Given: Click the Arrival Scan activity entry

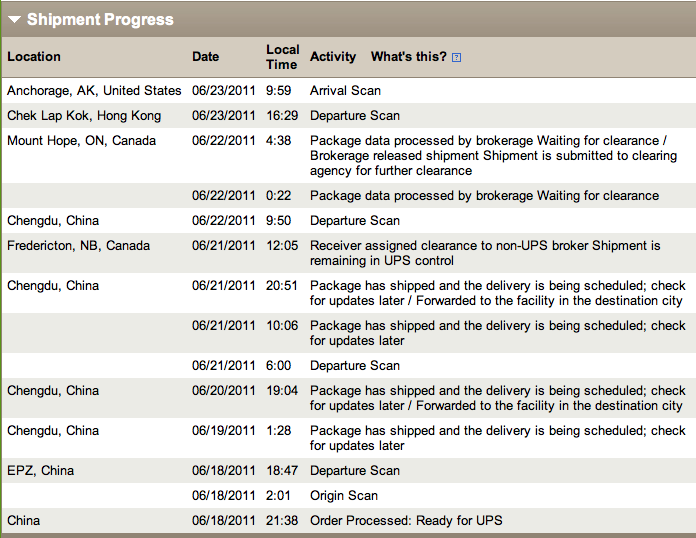Looking at the screenshot, I should pos(345,91).
